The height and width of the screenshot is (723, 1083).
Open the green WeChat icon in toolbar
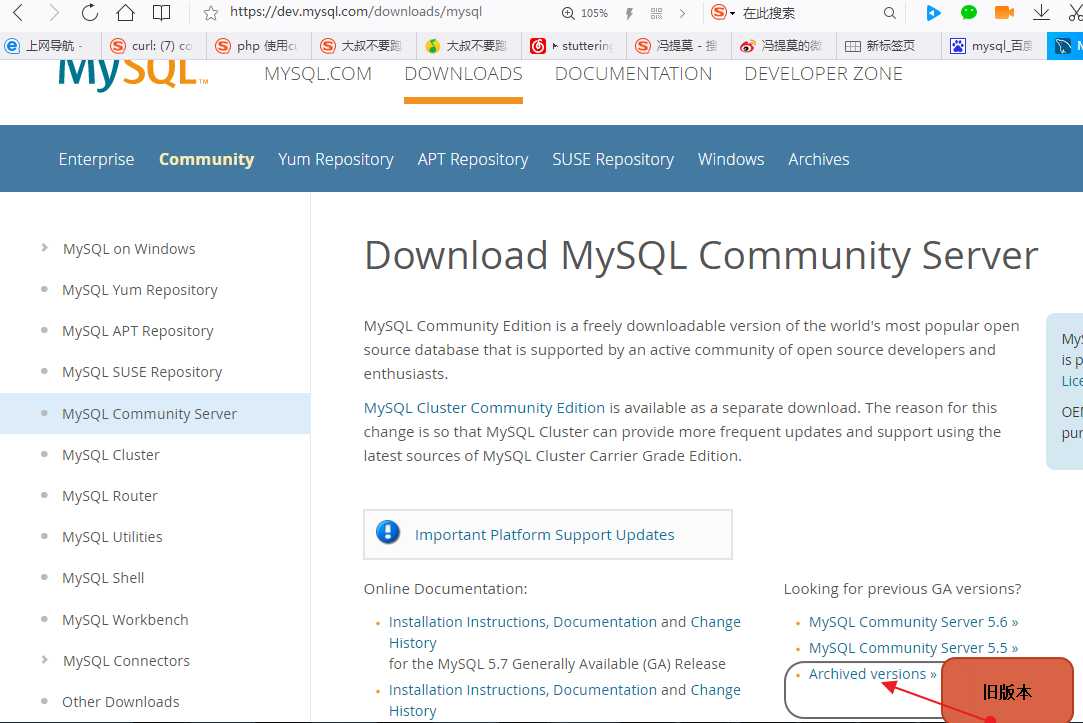[x=969, y=12]
